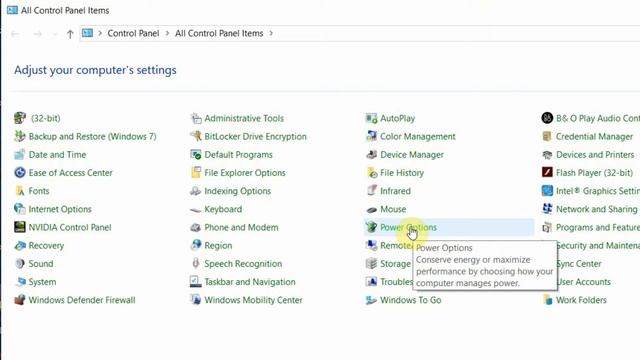Click the Date and Time icon
The image size is (640, 360).
point(20,155)
